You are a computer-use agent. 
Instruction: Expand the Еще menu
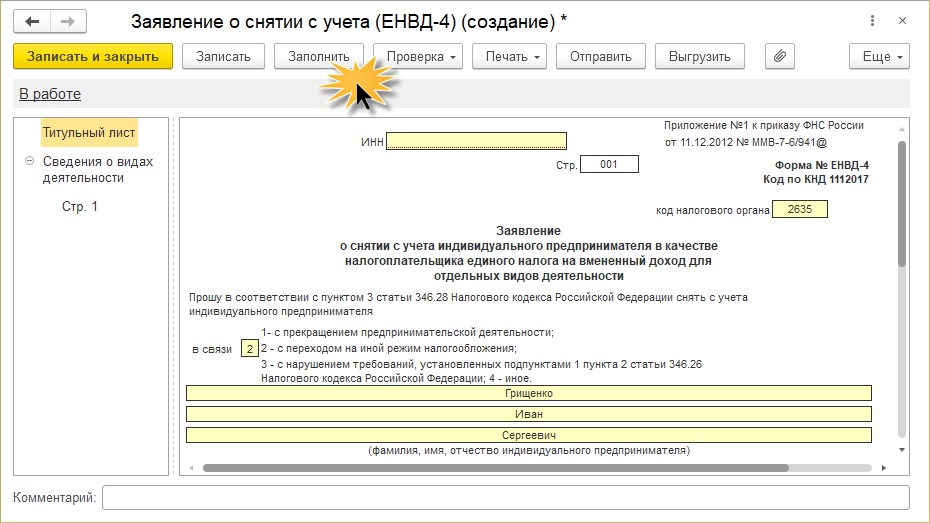[x=879, y=56]
